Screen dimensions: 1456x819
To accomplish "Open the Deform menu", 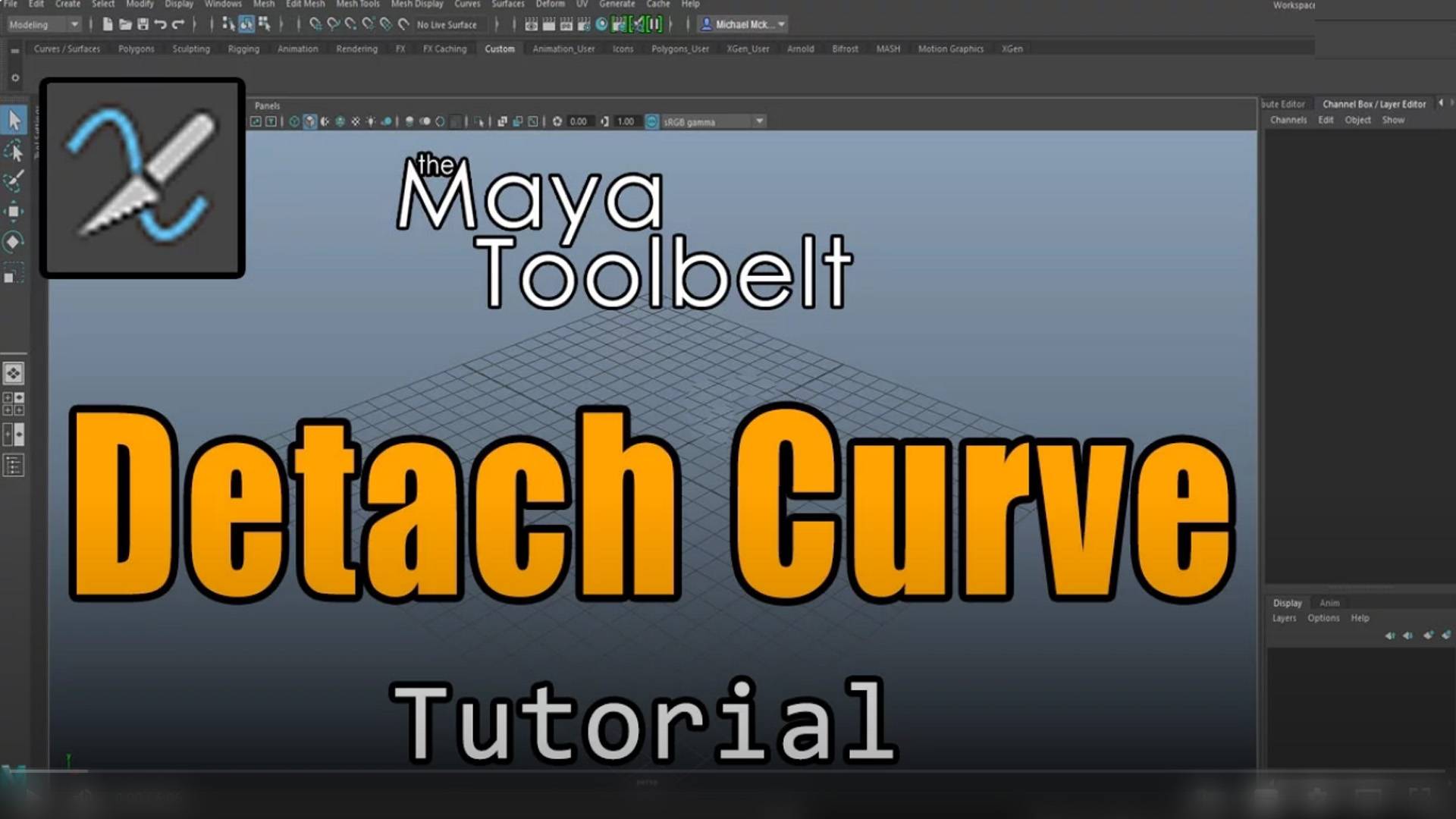I will click(x=551, y=5).
